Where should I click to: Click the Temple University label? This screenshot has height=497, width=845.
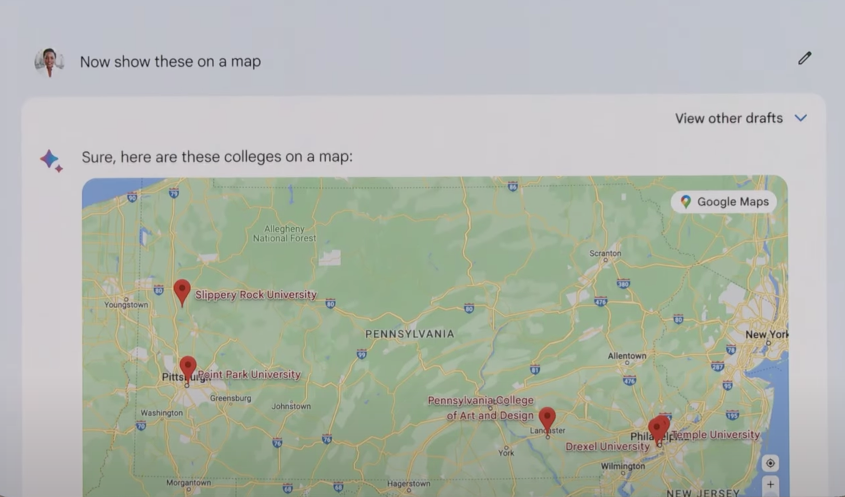coord(716,434)
